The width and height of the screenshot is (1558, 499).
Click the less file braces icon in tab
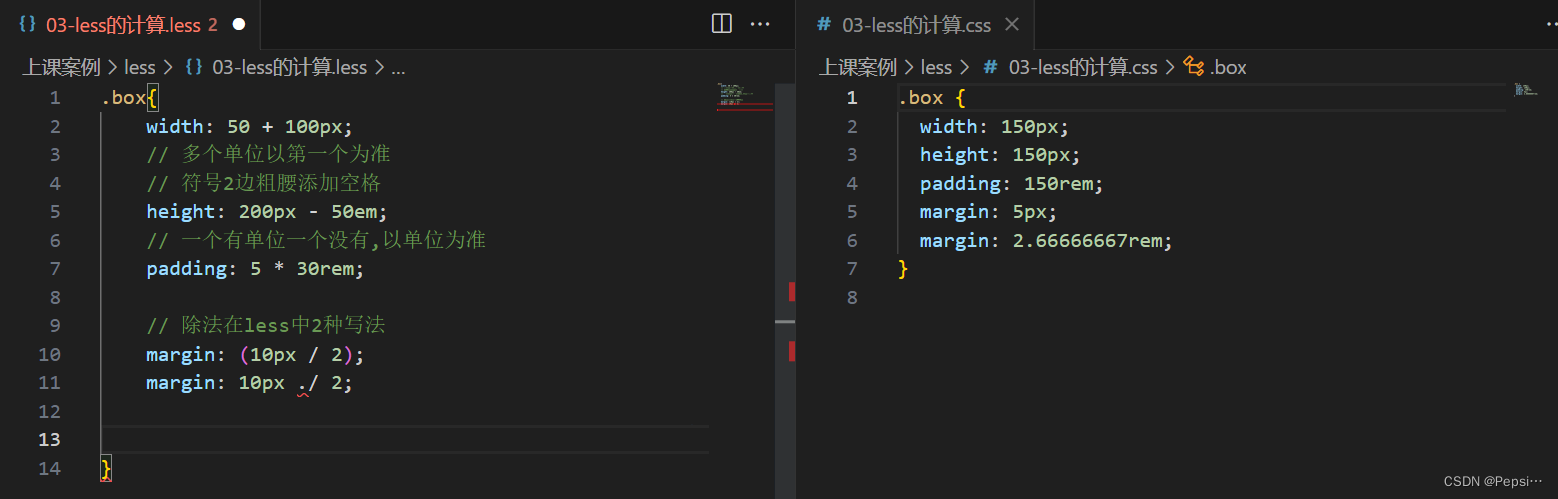(x=28, y=25)
